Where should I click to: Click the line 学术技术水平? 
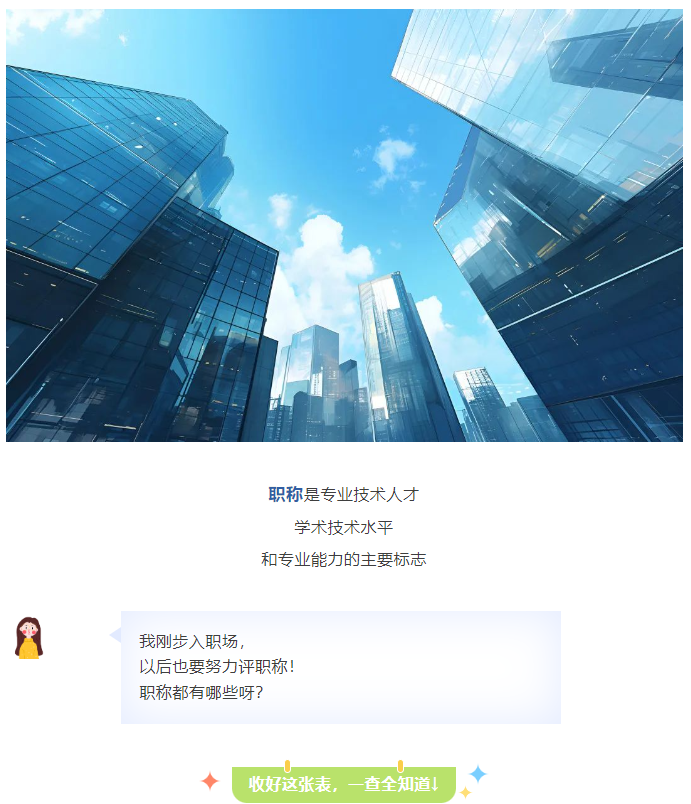[344, 527]
